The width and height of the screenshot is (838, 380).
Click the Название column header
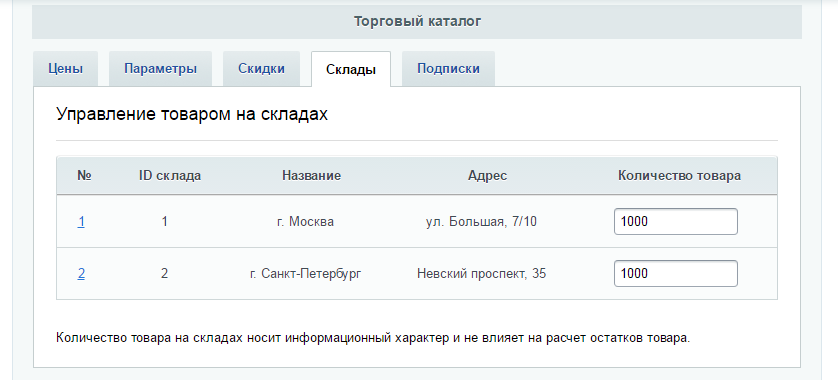pos(312,176)
